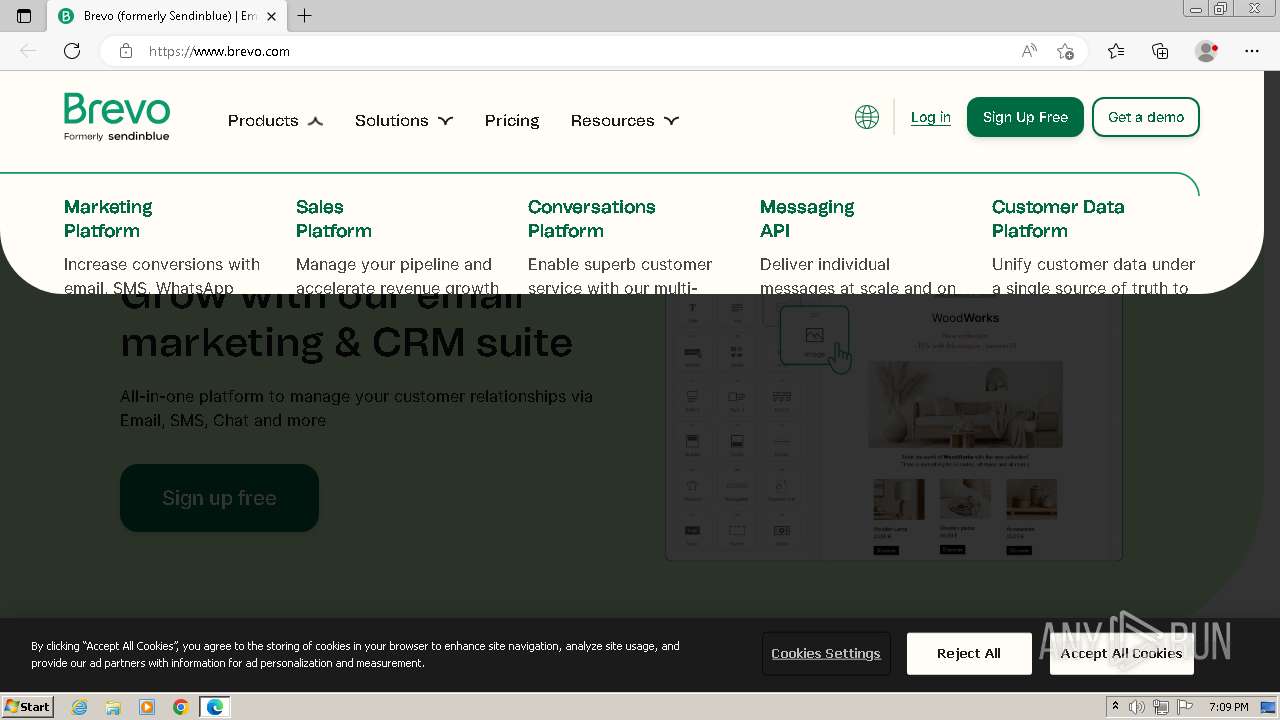Open a new browser tab

click(305, 16)
